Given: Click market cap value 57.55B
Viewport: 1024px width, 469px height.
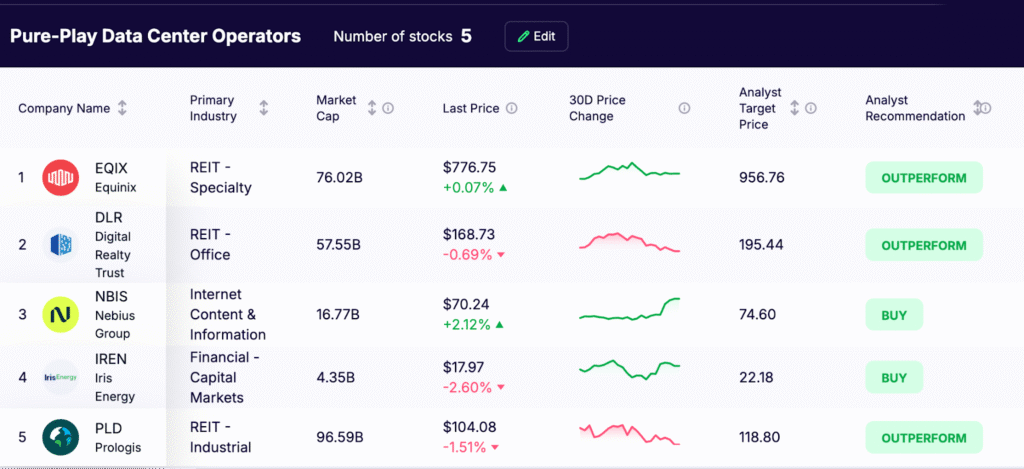Looking at the screenshot, I should [x=339, y=245].
